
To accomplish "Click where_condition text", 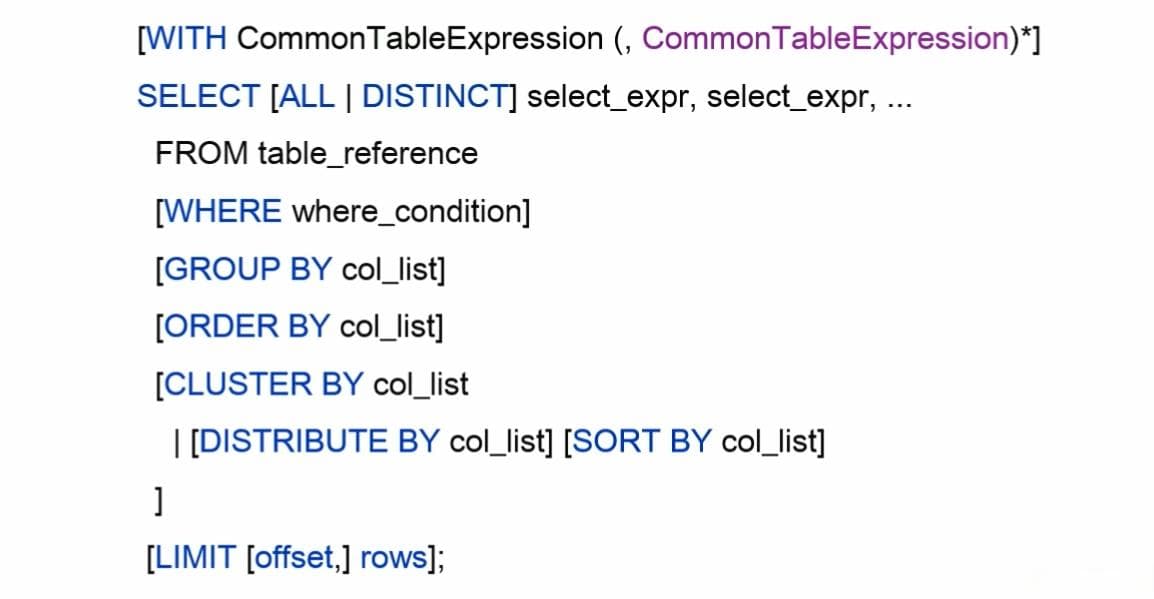I will (407, 212).
